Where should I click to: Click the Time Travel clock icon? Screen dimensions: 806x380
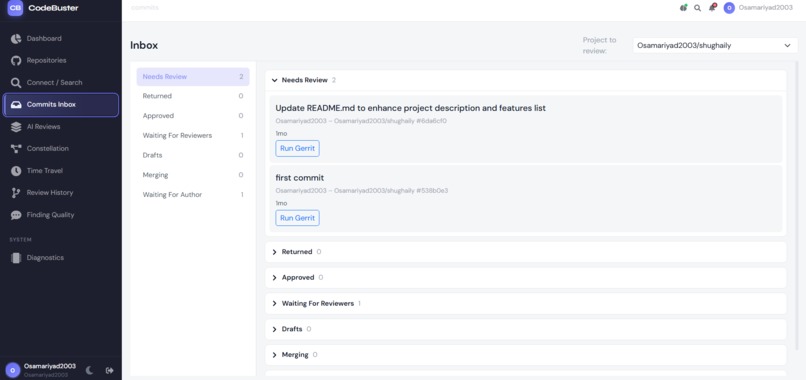pyautogui.click(x=16, y=171)
